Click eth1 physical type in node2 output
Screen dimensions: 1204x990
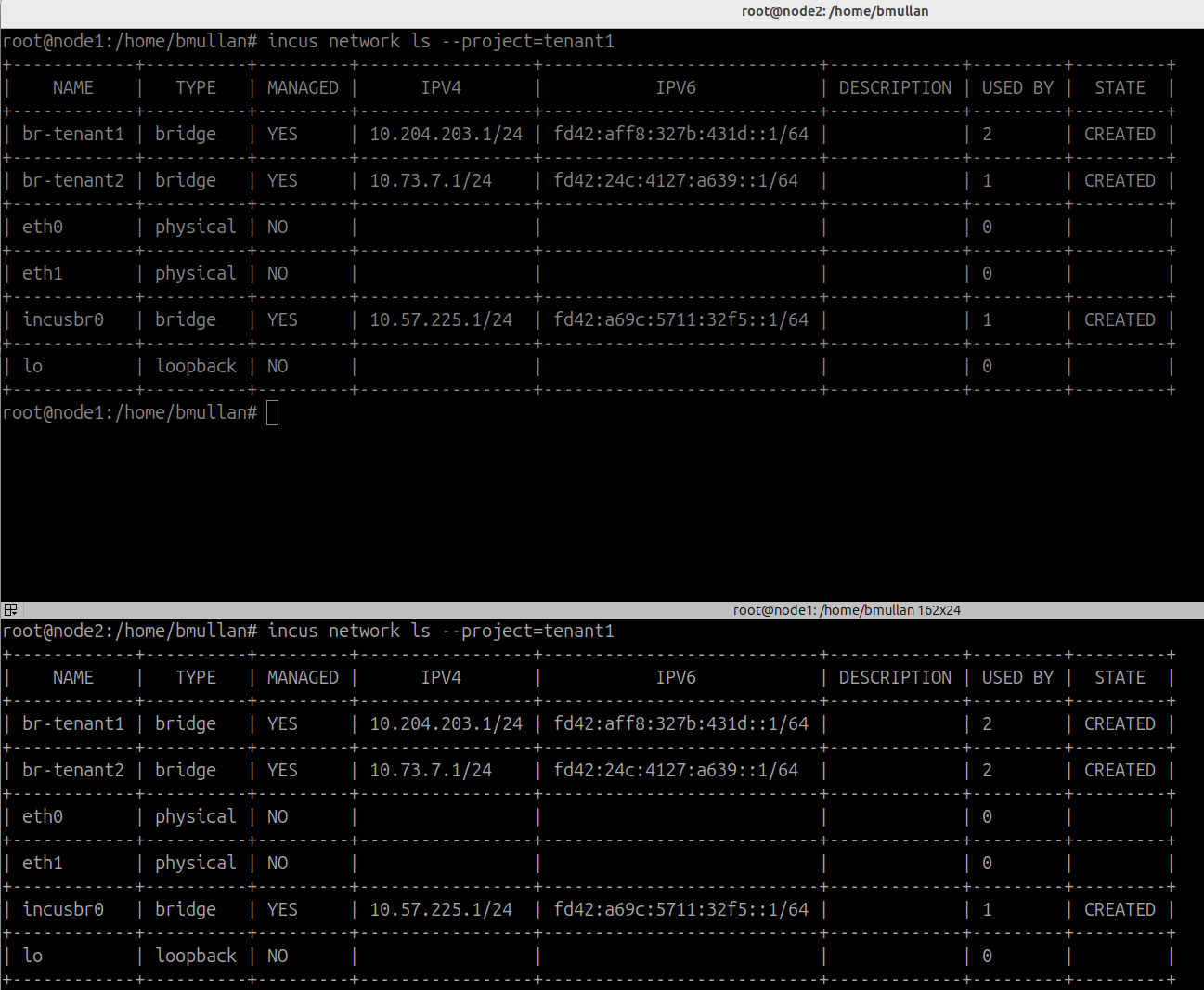pyautogui.click(x=196, y=863)
